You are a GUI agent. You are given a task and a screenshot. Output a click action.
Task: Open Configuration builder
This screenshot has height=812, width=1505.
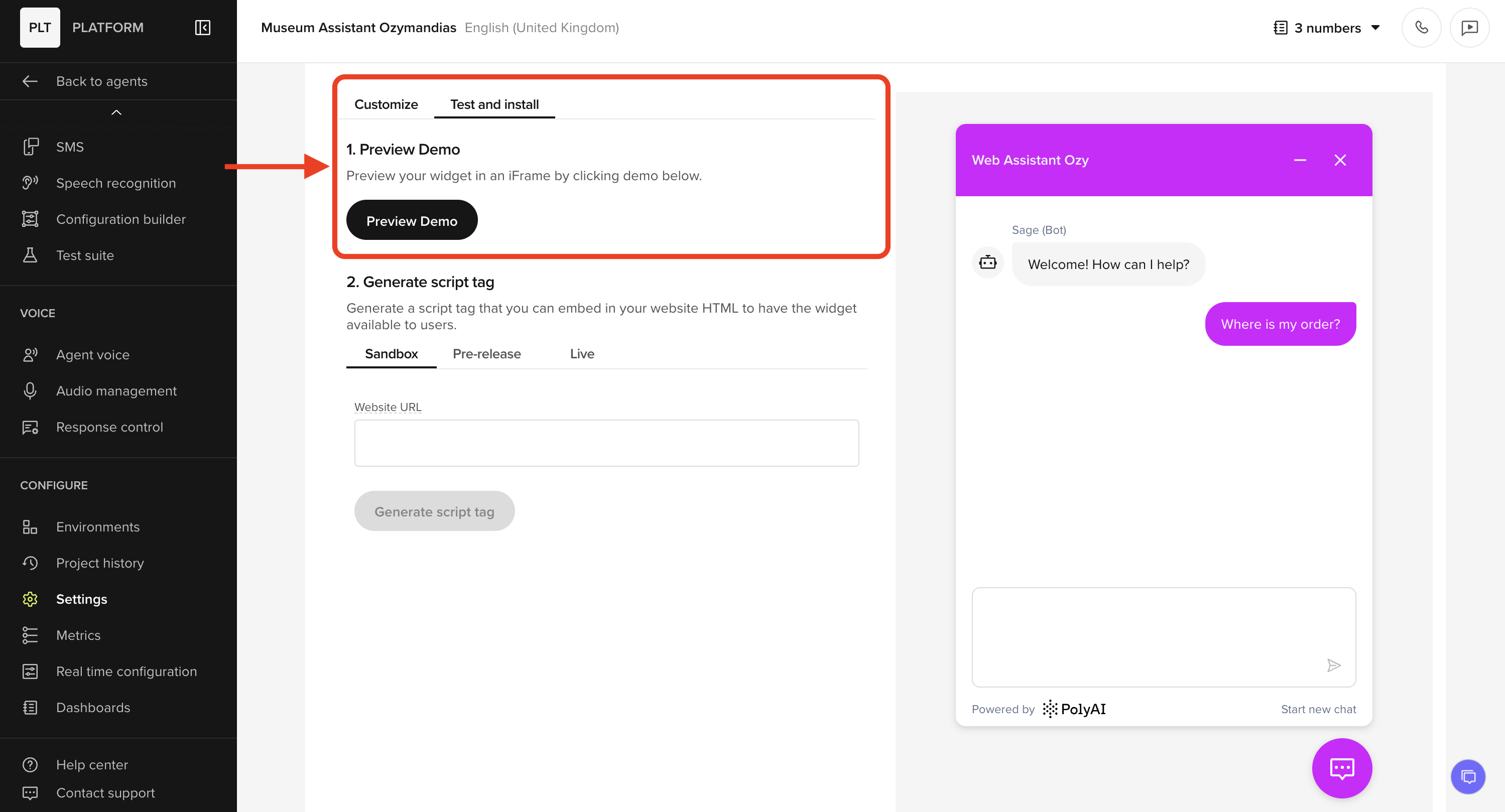[120, 219]
